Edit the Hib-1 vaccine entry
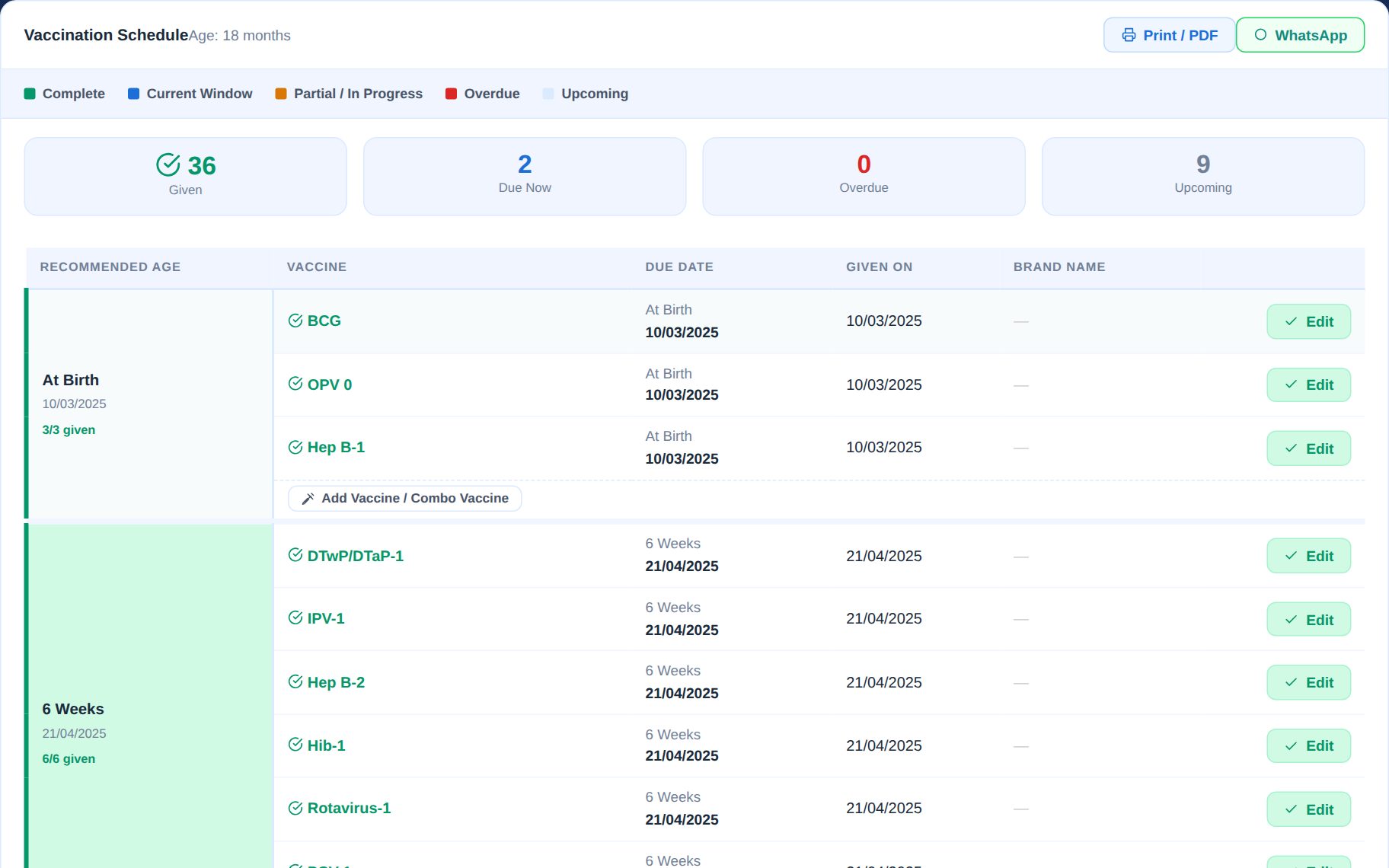Image resolution: width=1389 pixels, height=868 pixels. pyautogui.click(x=1308, y=746)
